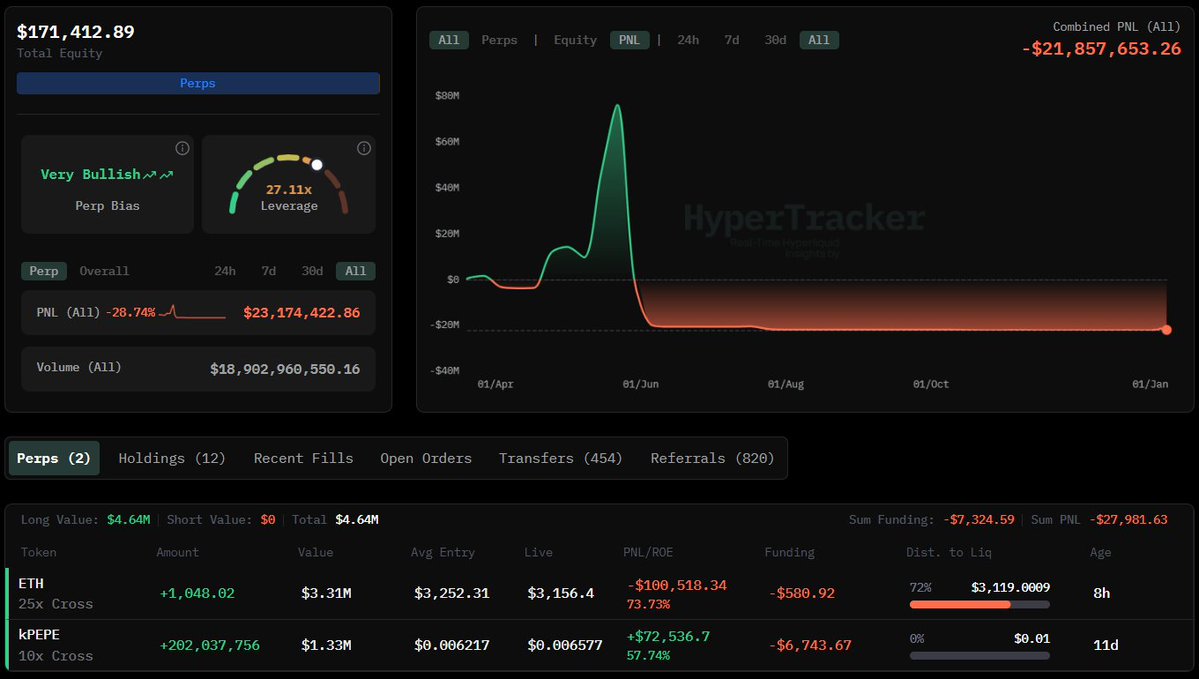Screen dimensions: 1199x679
Task: Switch stats panel to Overall
Action: (x=104, y=271)
